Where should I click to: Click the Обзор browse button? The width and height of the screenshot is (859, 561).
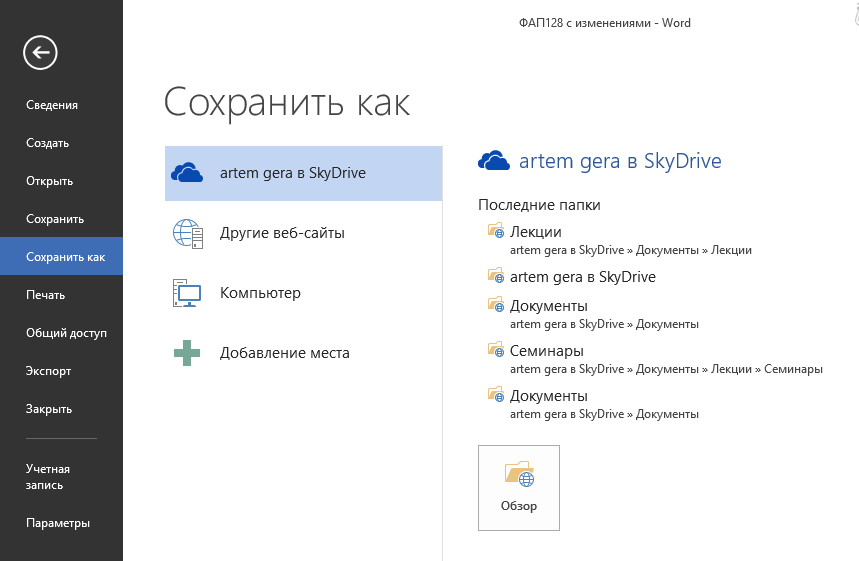tap(519, 488)
